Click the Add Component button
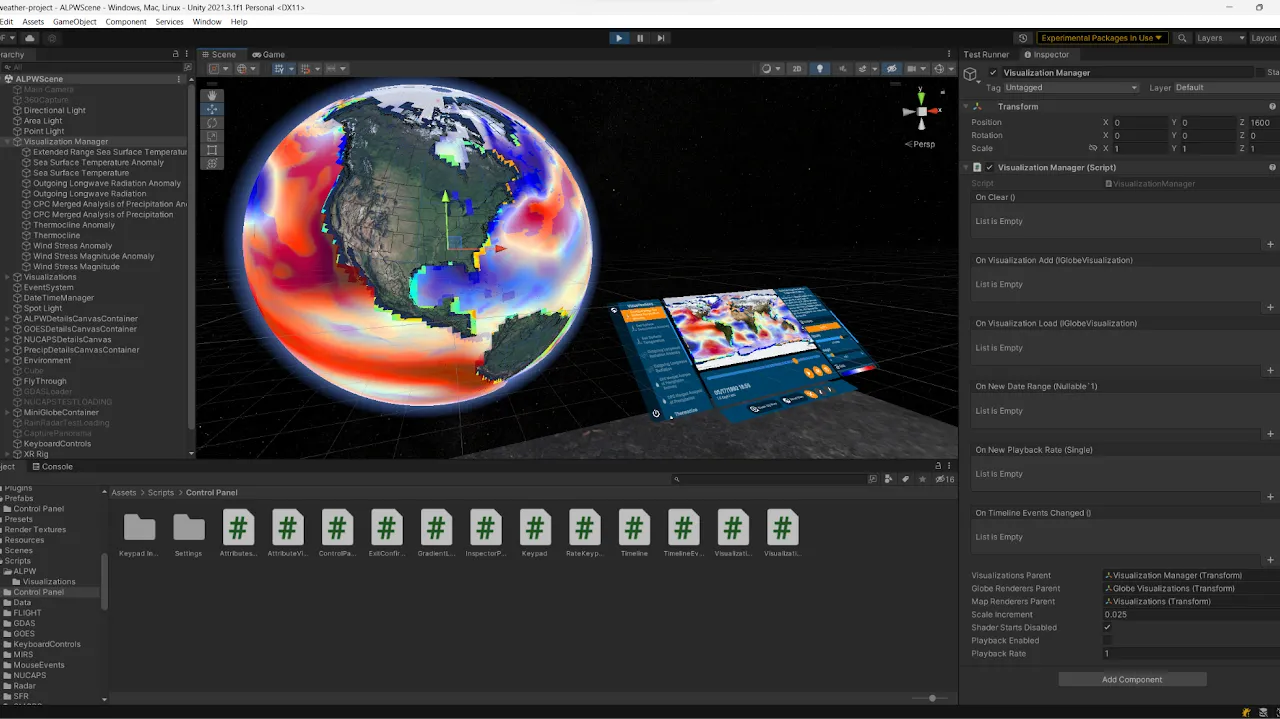 (x=1132, y=679)
